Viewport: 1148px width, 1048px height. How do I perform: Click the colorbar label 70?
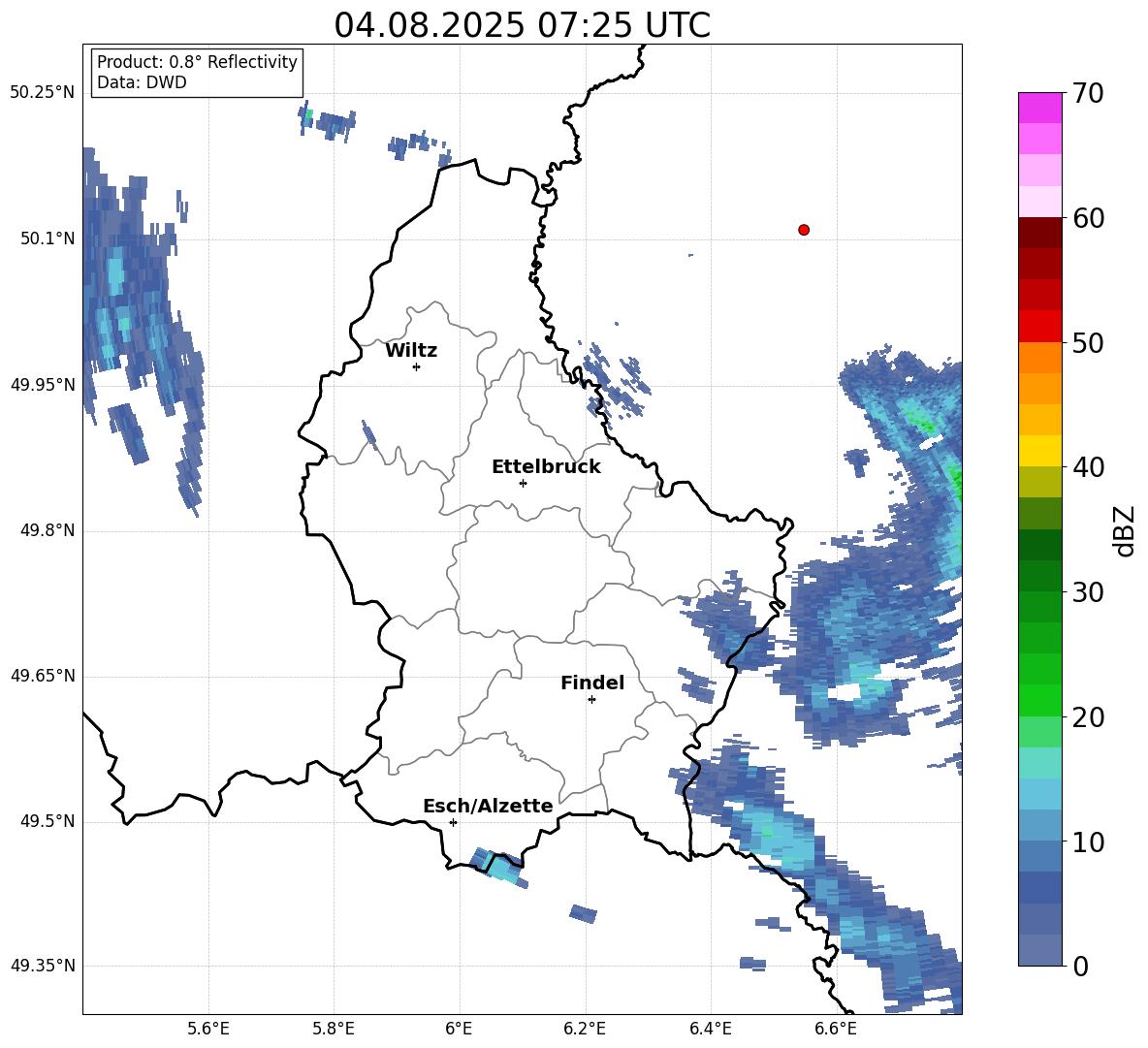[1088, 93]
